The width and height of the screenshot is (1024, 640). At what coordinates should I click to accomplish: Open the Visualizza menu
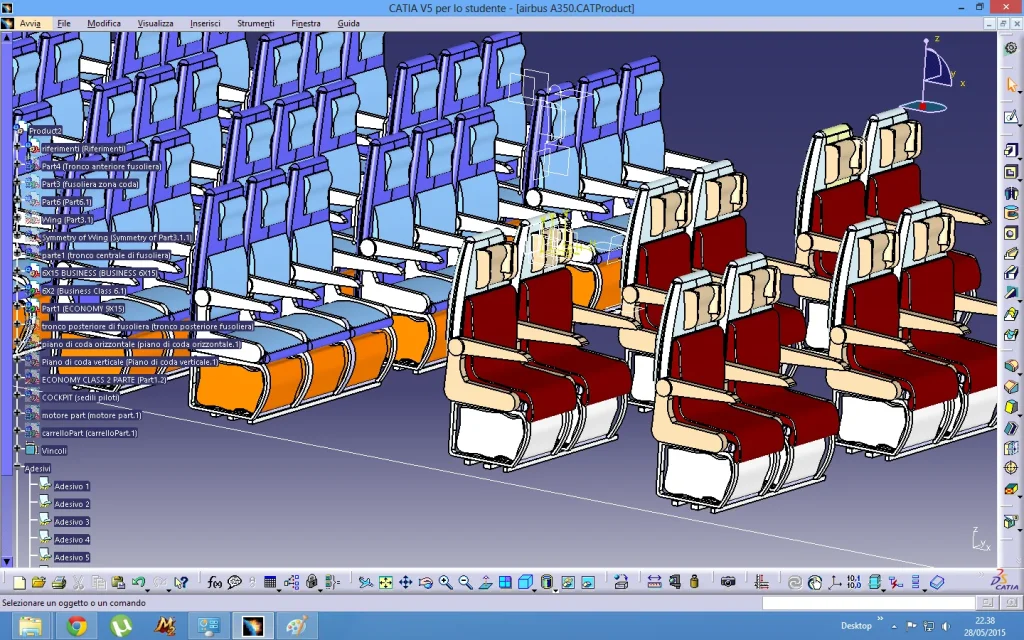155,24
